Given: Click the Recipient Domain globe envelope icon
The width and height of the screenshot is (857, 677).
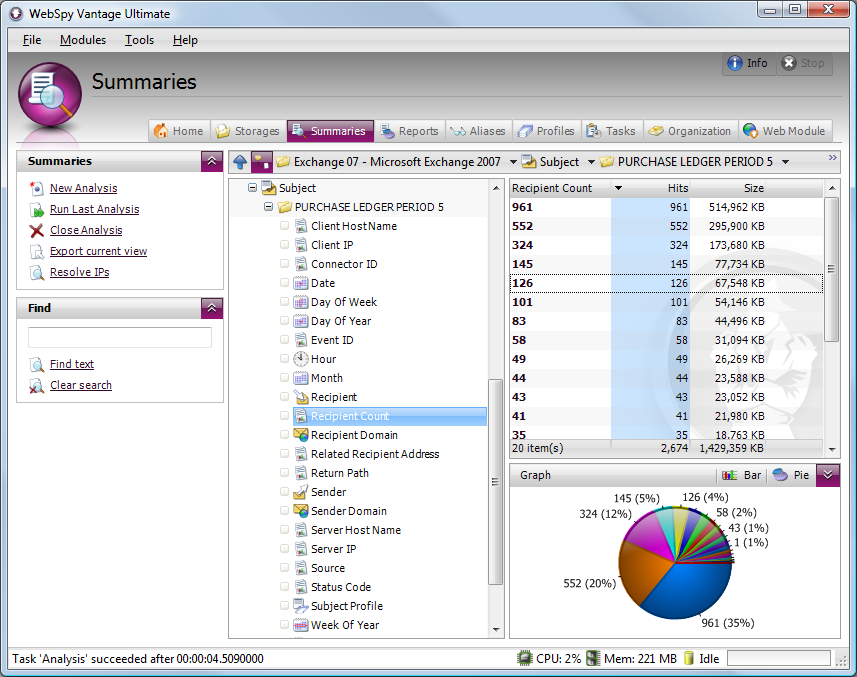Looking at the screenshot, I should pos(301,435).
